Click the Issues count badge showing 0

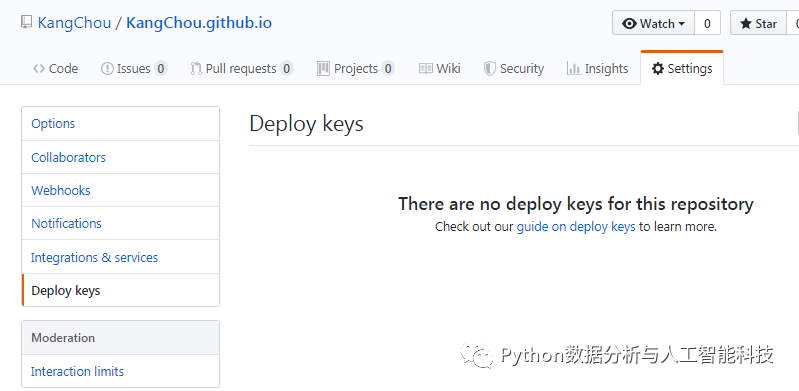(161, 69)
